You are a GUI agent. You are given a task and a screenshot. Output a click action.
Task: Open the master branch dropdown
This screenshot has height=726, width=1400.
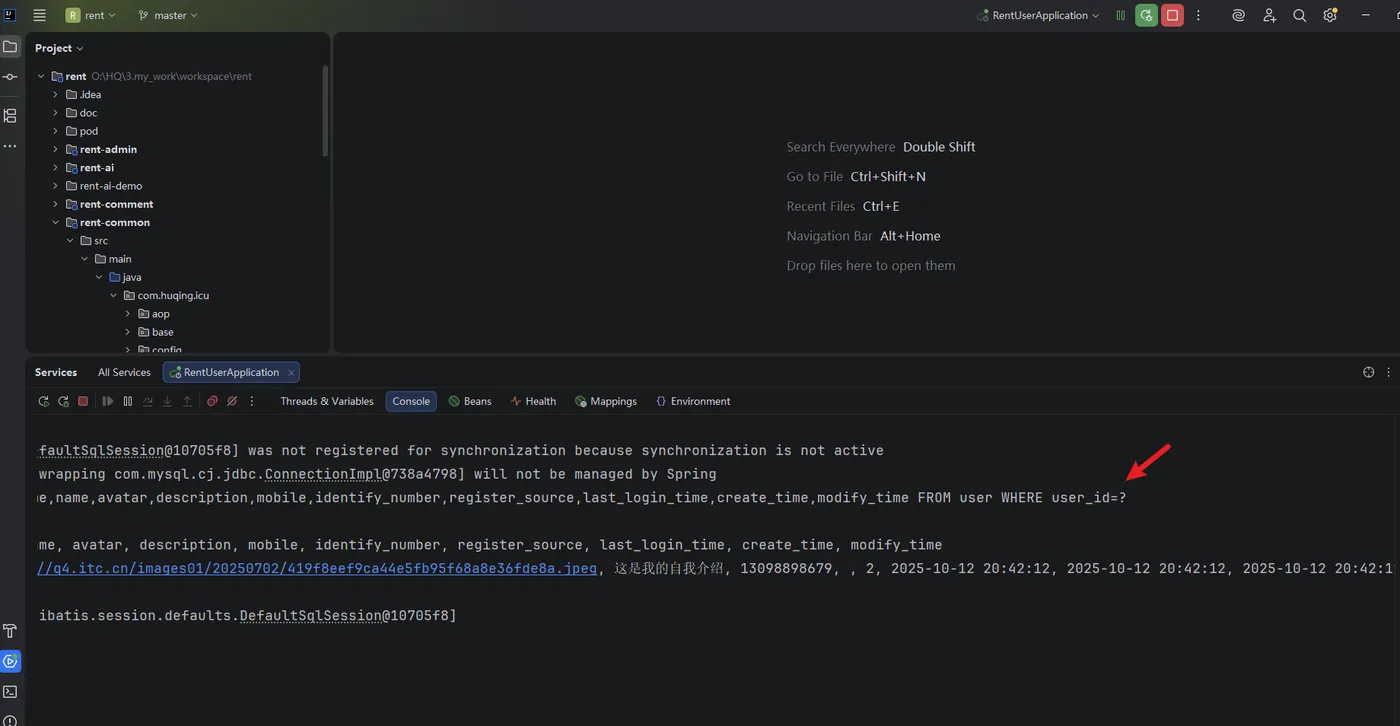point(168,15)
